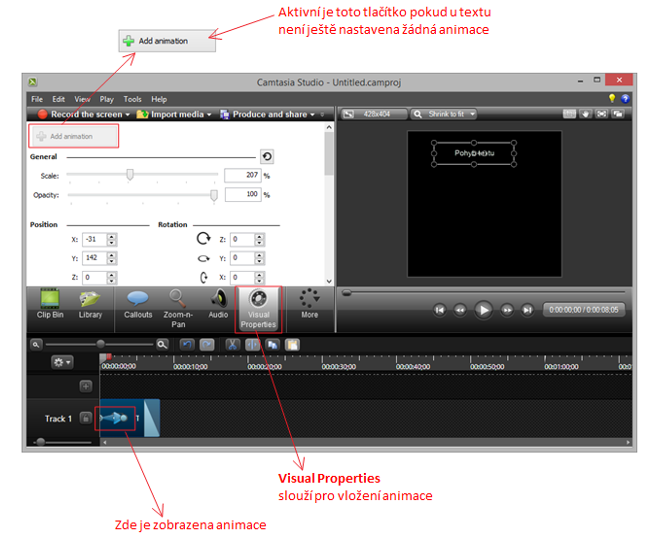Expand the Record the screen dropdown
This screenshot has width=658, height=544.
[128, 114]
